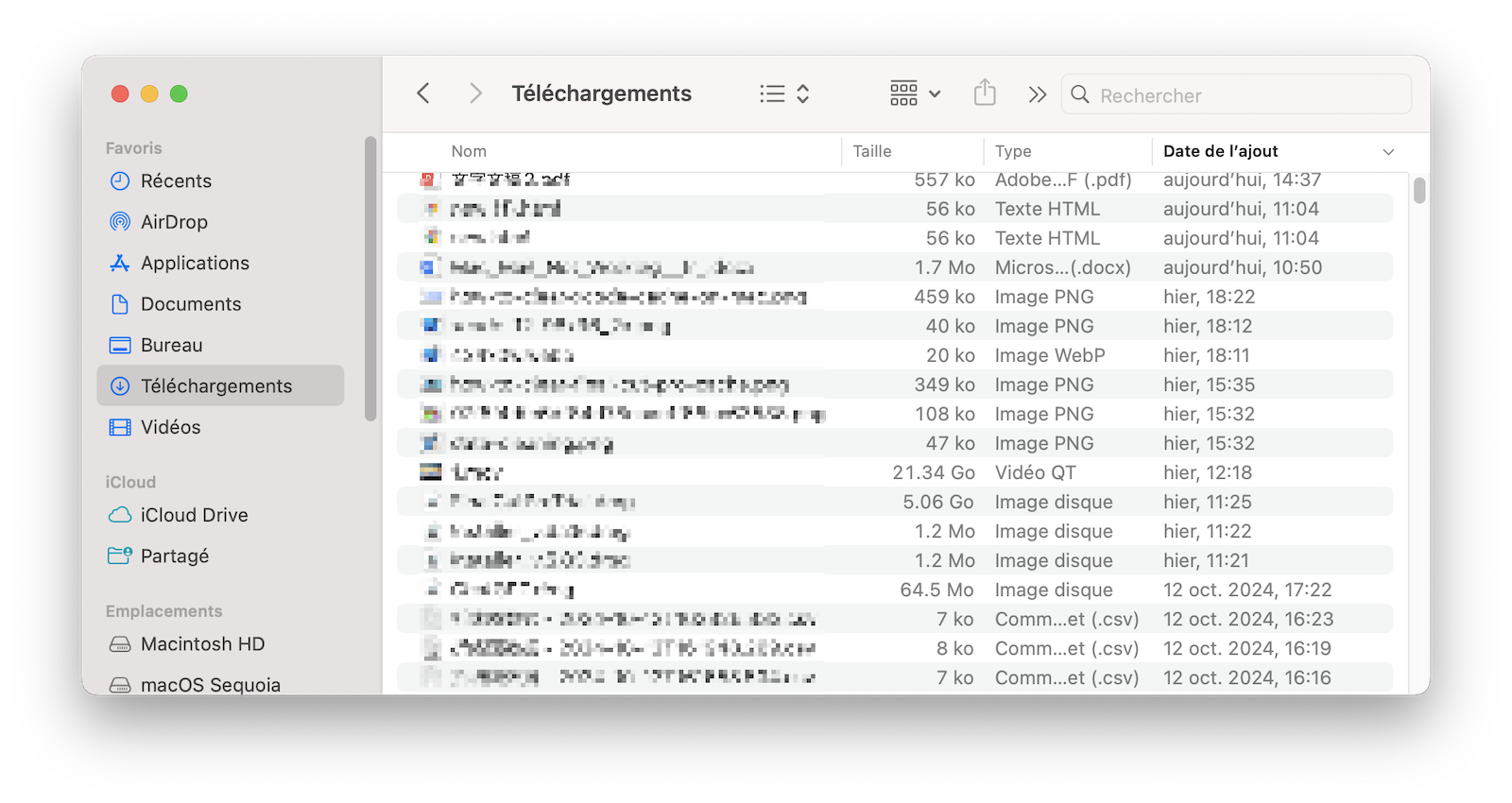The image size is (1512, 803).
Task: Click the Emplacements section heading
Action: tap(163, 611)
